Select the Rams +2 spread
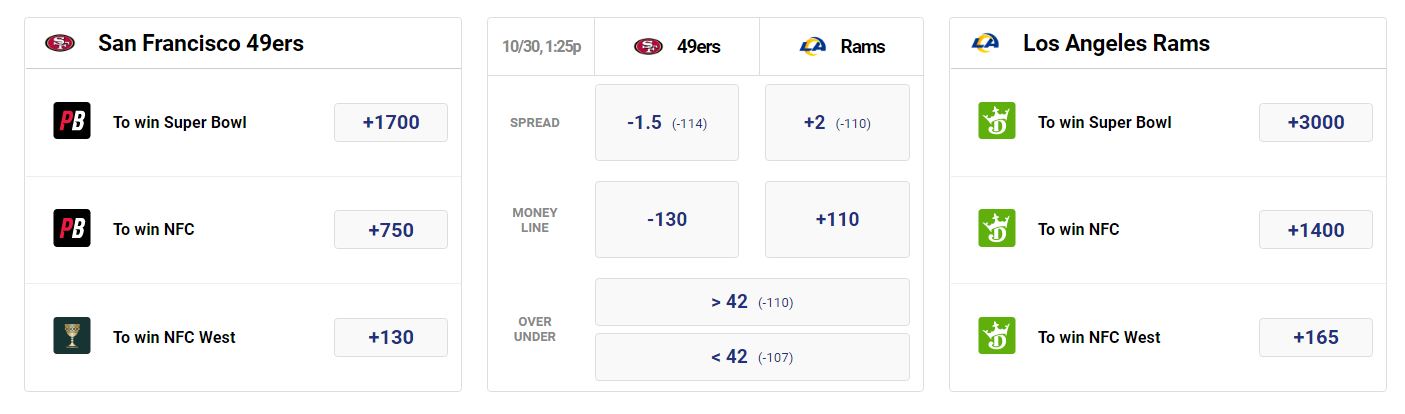 (837, 122)
